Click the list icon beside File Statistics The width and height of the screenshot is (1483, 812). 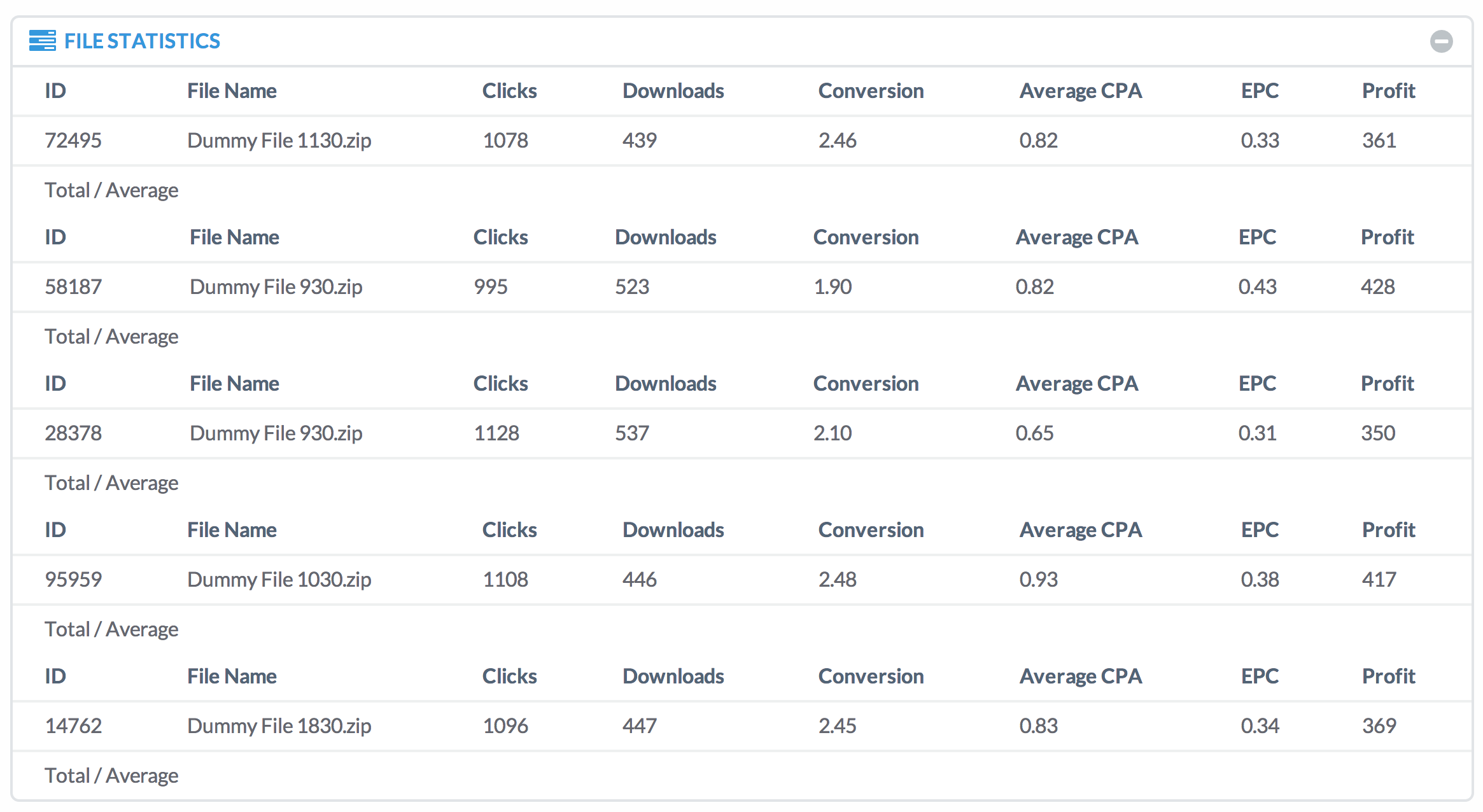tap(42, 41)
